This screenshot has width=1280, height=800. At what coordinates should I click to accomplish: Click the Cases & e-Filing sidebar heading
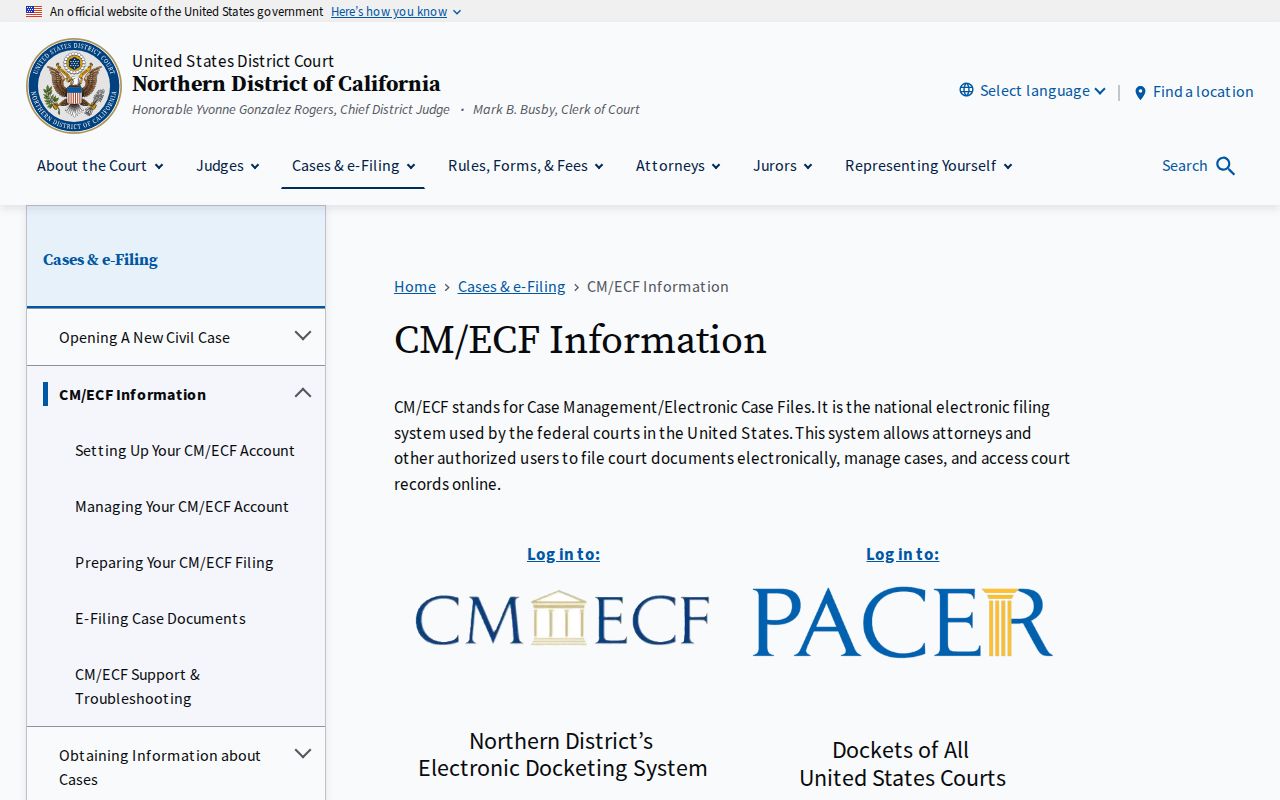coord(100,260)
